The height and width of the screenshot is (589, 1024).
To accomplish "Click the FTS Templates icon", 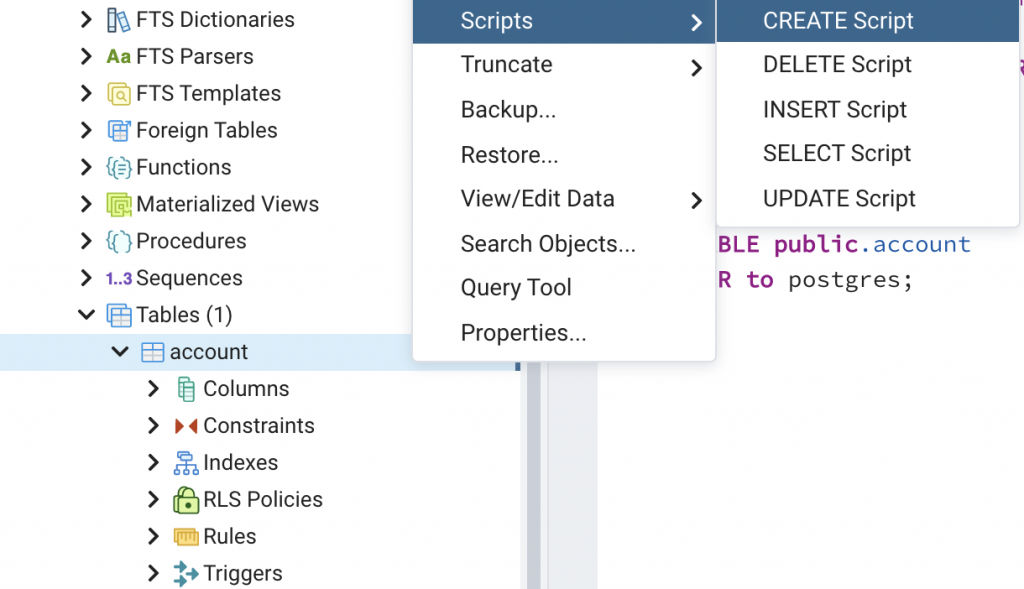I will 119,94.
